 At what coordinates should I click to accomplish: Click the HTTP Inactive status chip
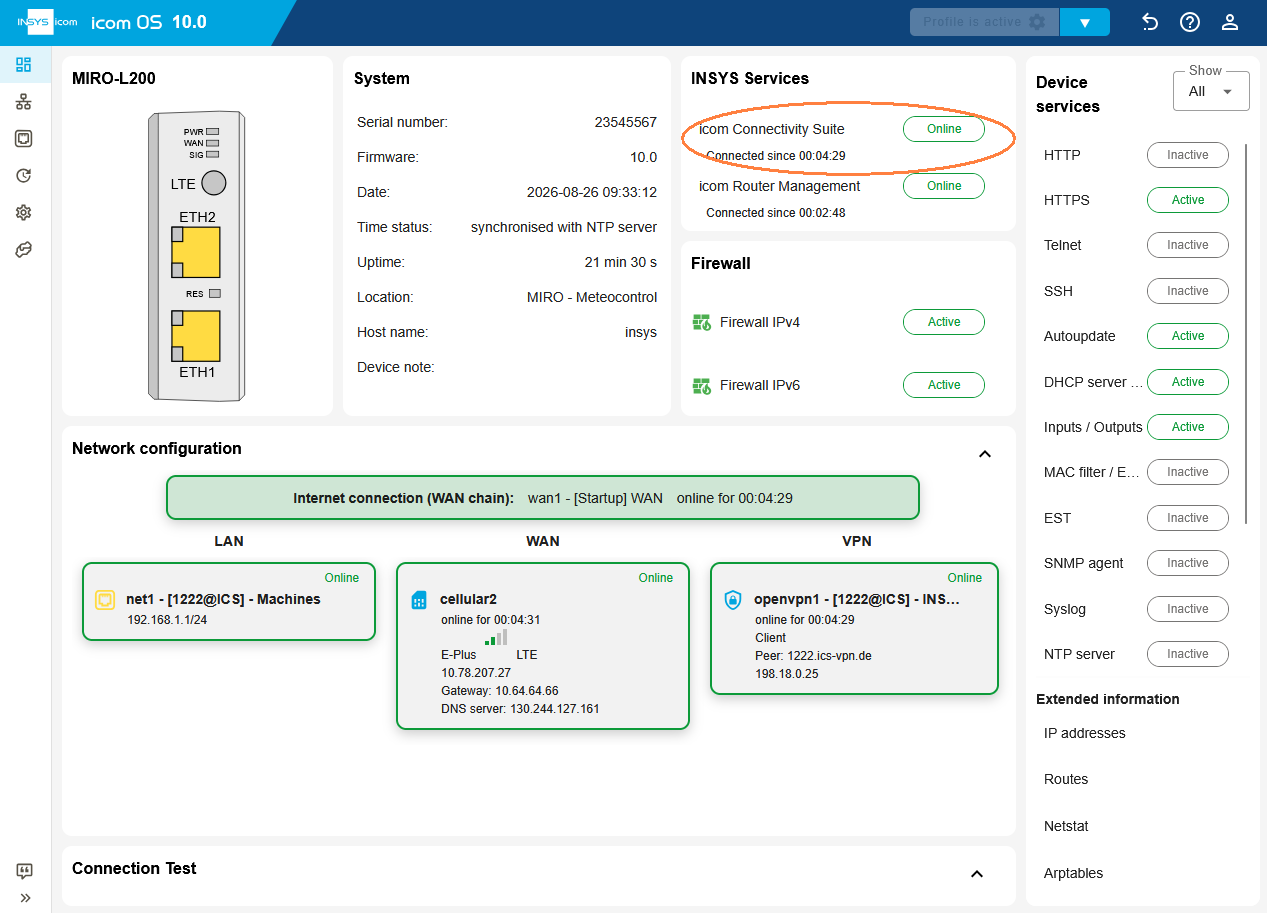(x=1187, y=155)
